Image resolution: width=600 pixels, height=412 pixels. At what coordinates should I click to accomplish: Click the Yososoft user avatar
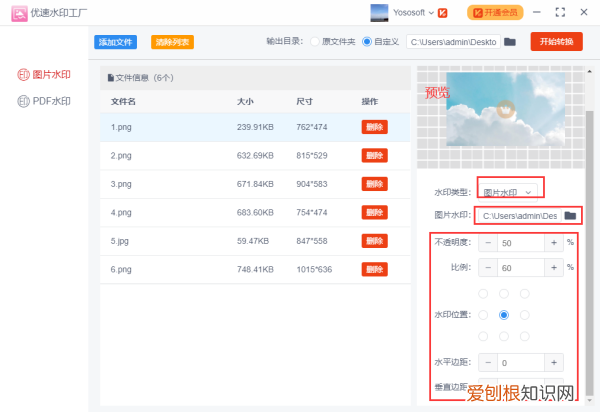379,13
